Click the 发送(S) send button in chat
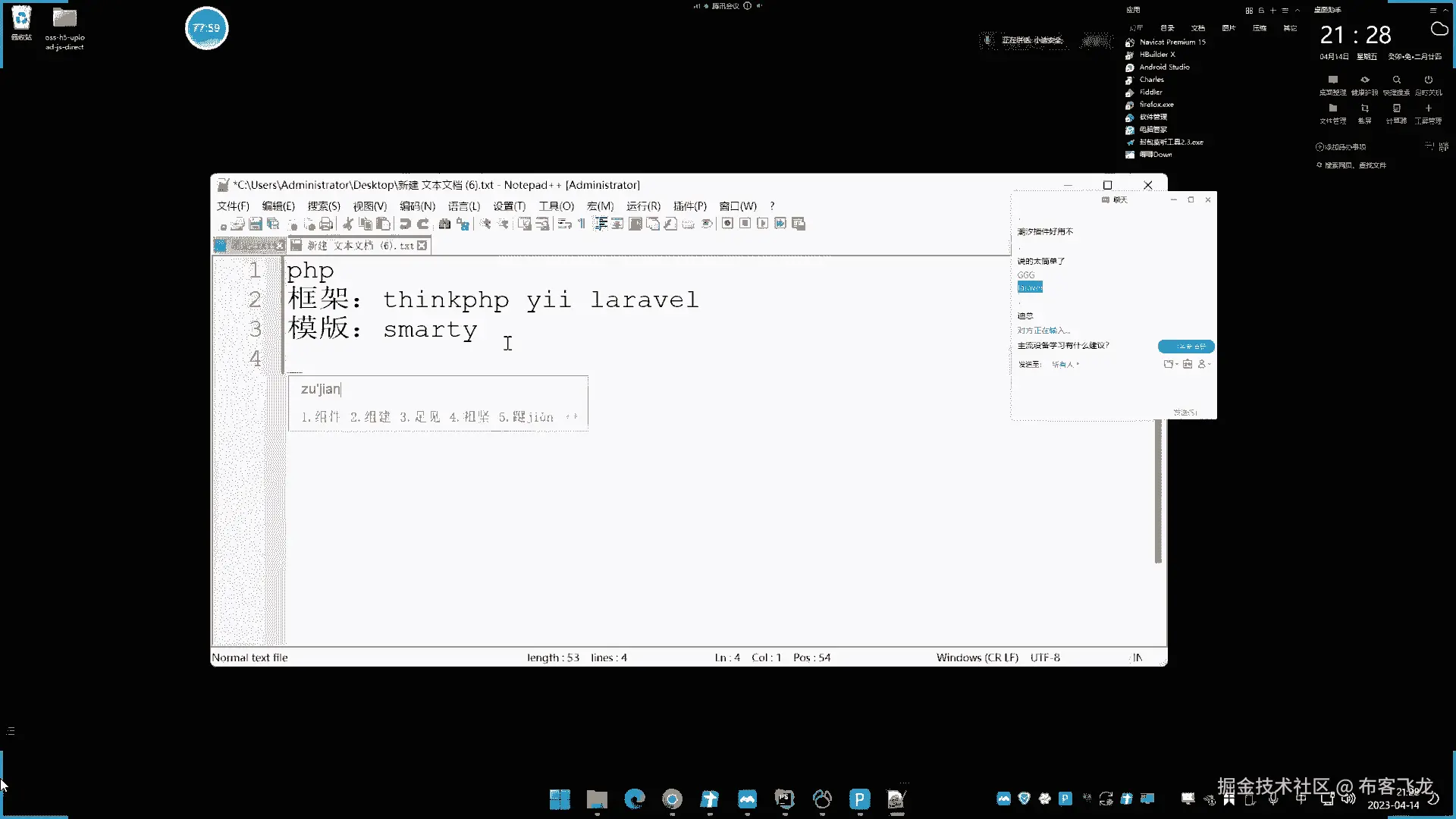Image resolution: width=1456 pixels, height=819 pixels. click(1185, 413)
